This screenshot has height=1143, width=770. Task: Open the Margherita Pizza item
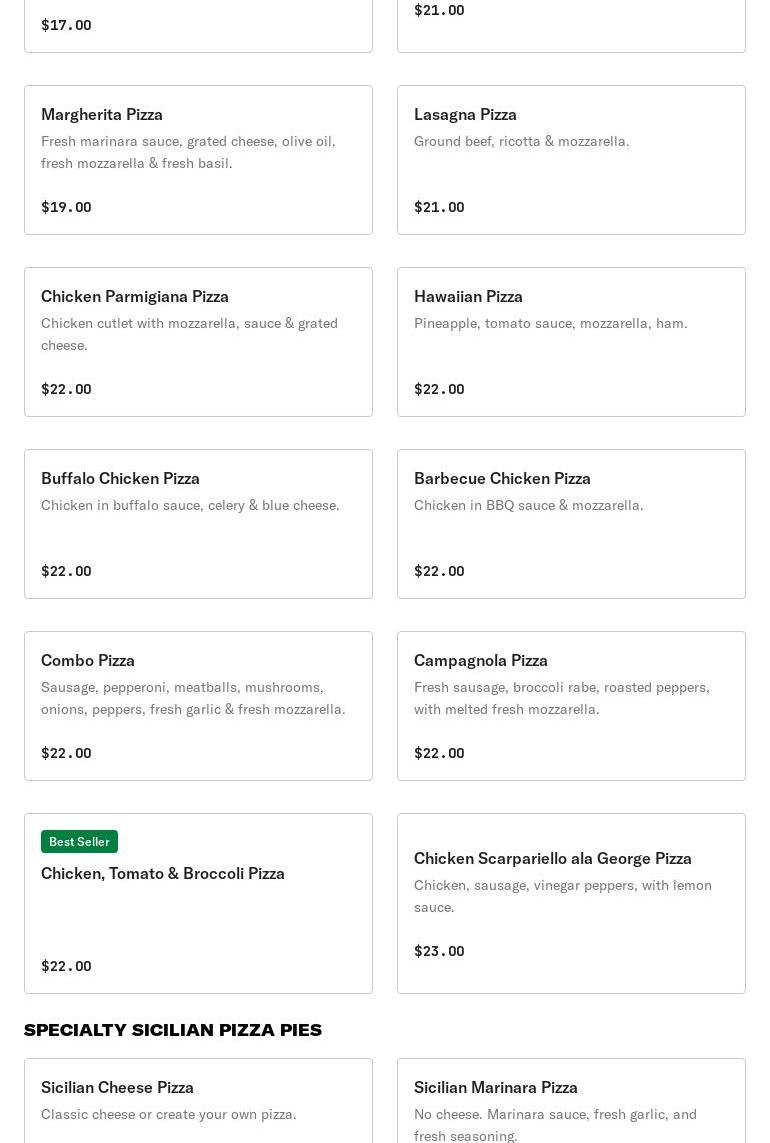pos(198,159)
